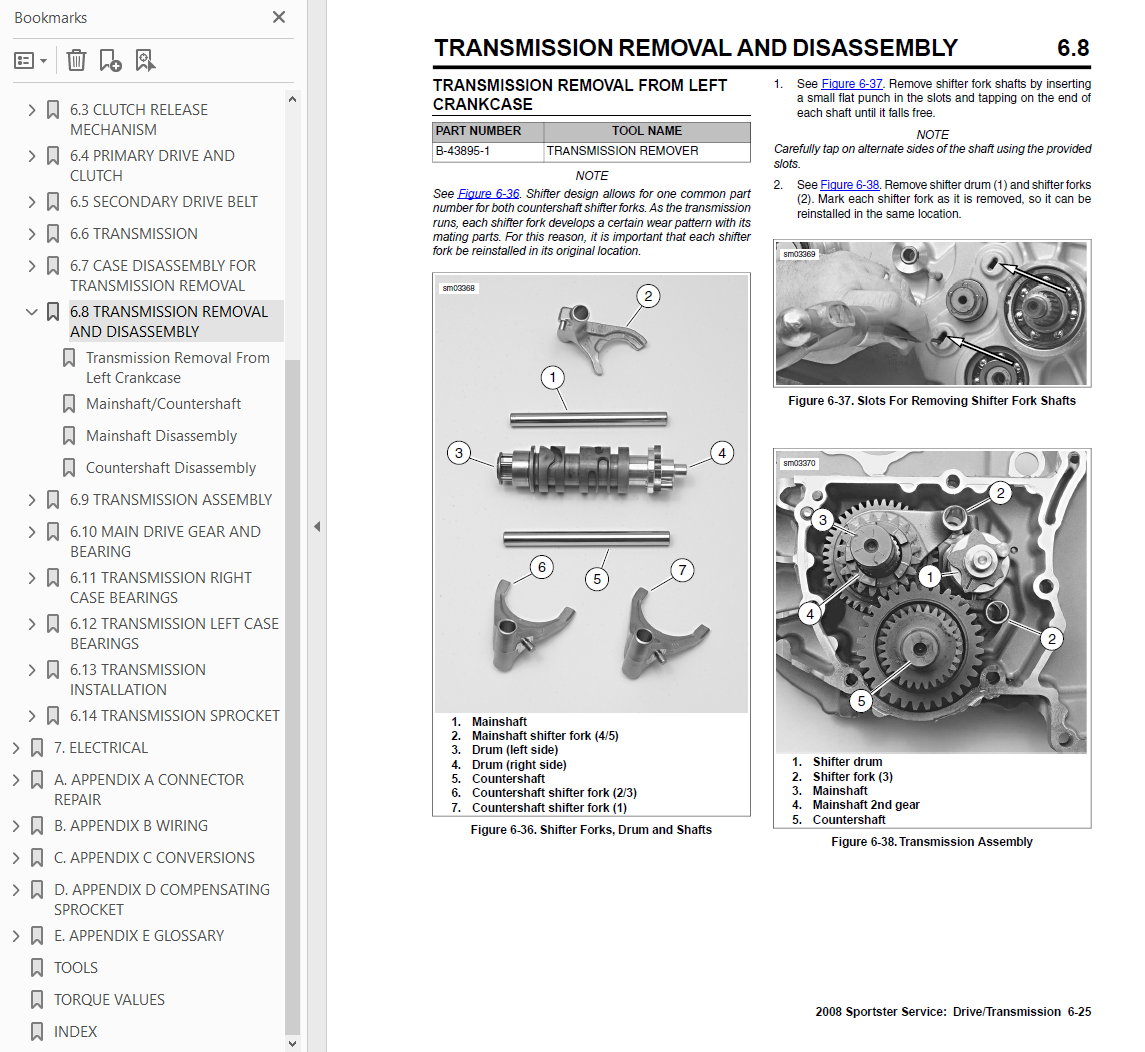This screenshot has height=1052, width=1145.
Task: Delete selected bookmark with trash icon
Action: 76,61
